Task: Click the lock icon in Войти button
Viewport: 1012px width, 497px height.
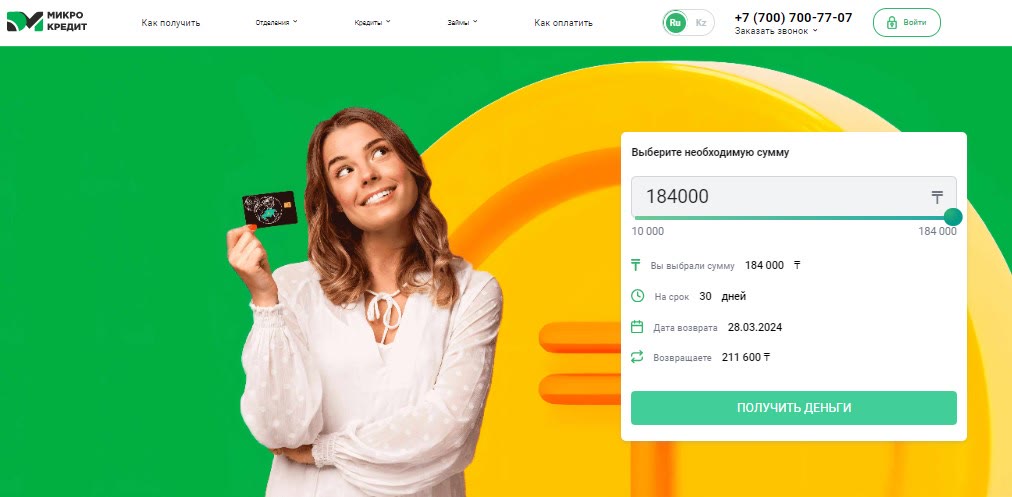Action: tap(892, 23)
